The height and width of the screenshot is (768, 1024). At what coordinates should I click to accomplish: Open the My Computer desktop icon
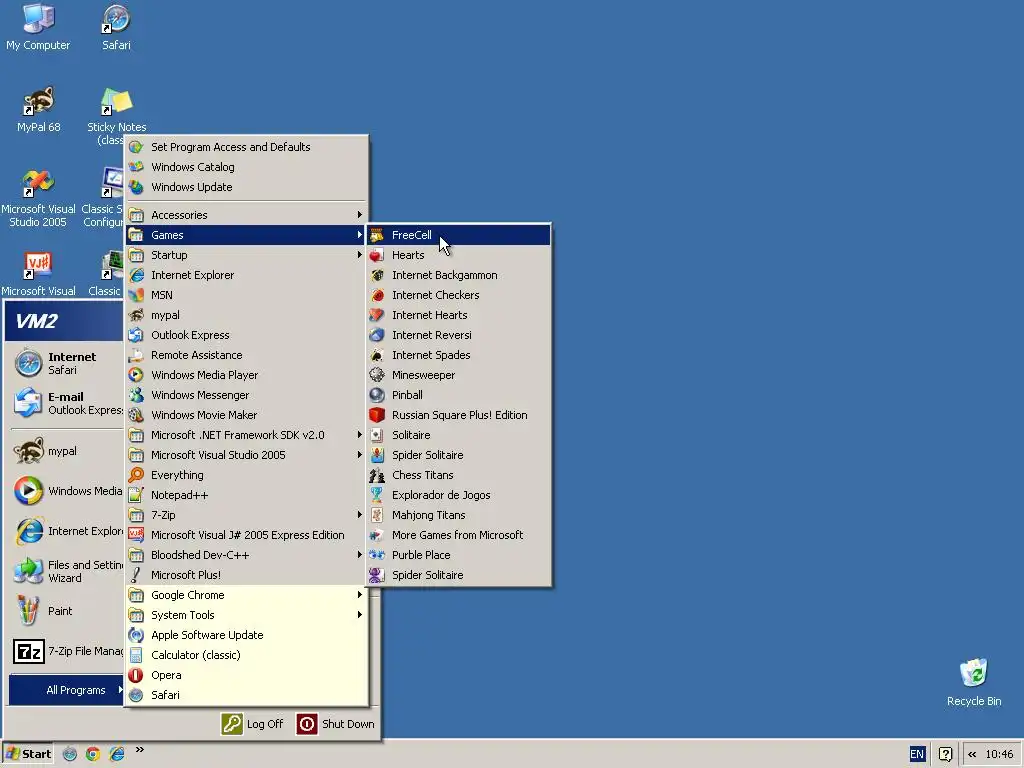point(38,27)
